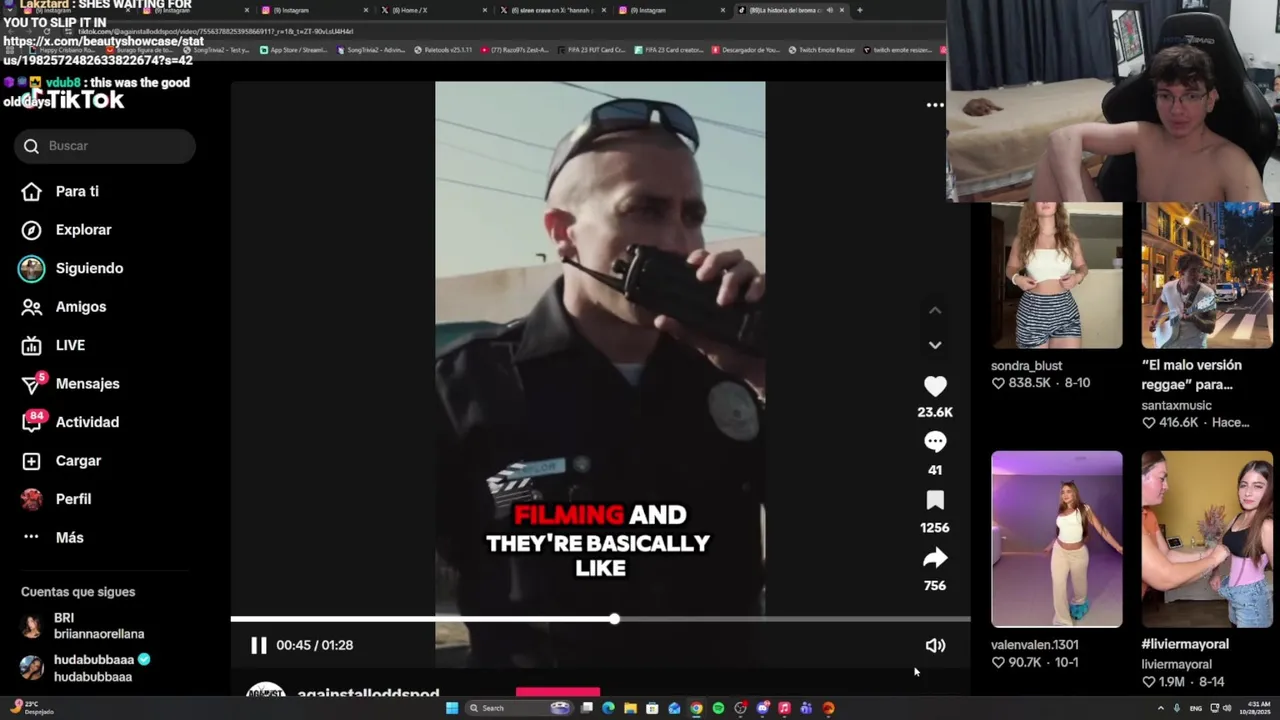
Task: Open Discord from the taskbar
Action: (762, 708)
